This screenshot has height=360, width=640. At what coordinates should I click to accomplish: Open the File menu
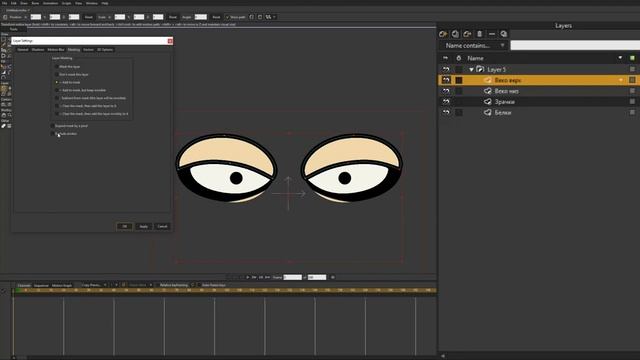pyautogui.click(x=4, y=3)
